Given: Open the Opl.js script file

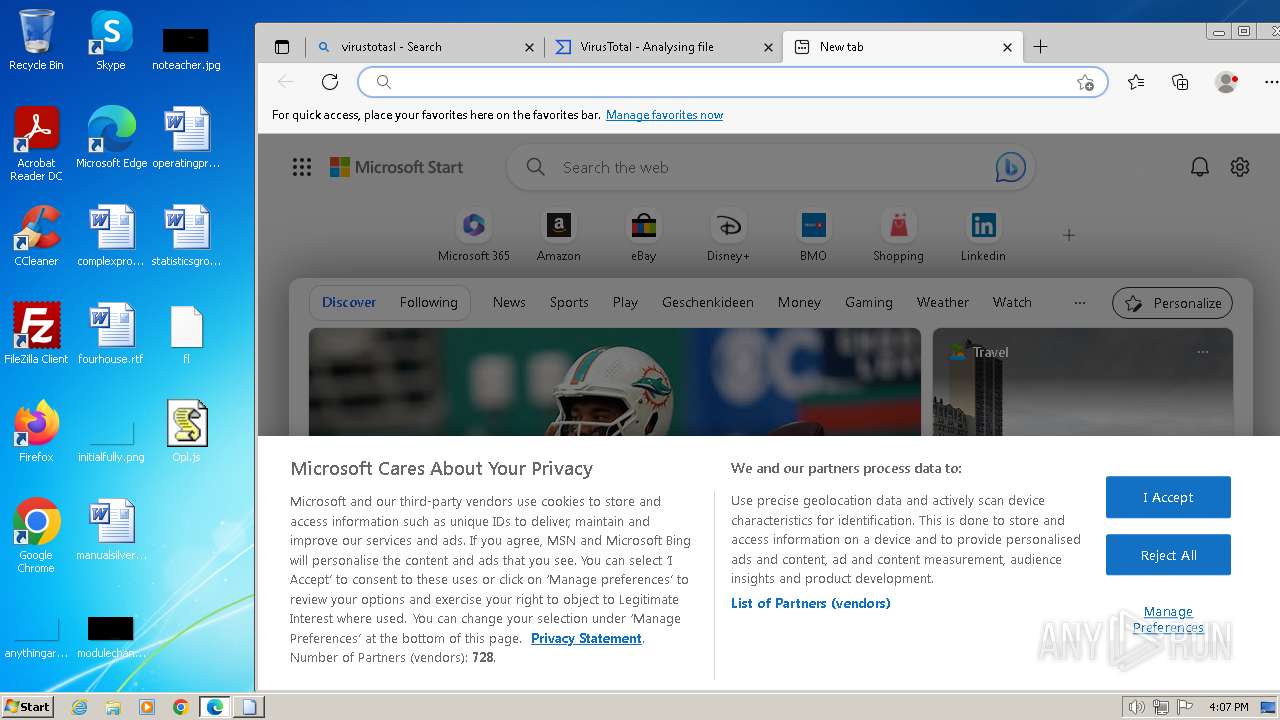Looking at the screenshot, I should [x=187, y=431].
